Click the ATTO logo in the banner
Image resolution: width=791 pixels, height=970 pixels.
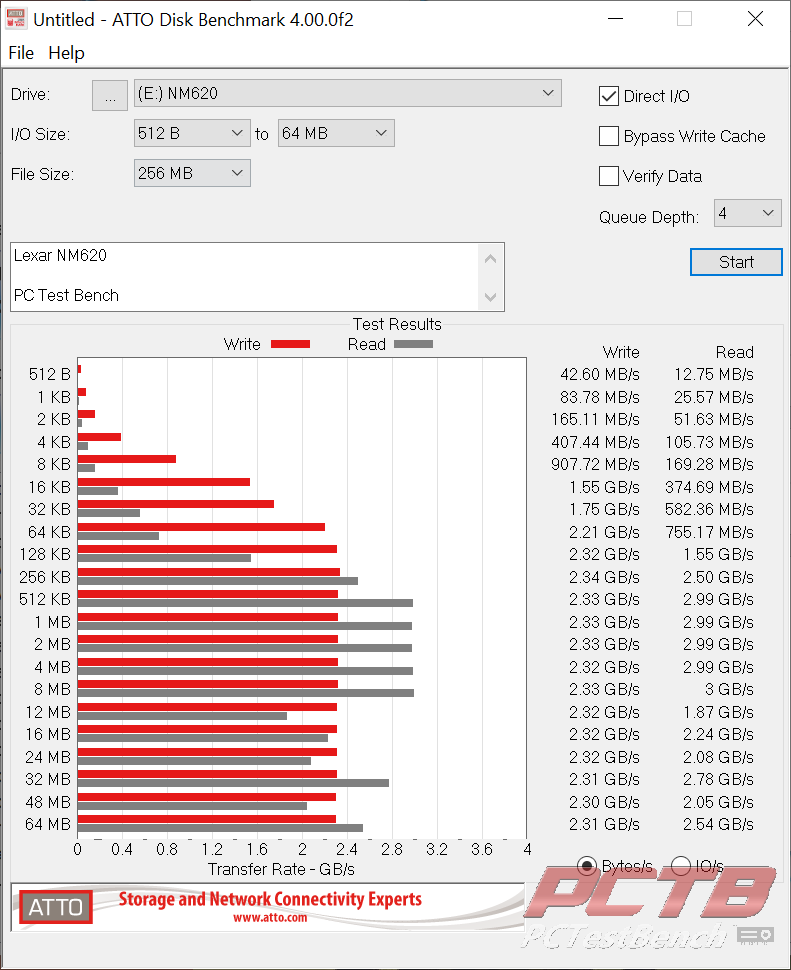pyautogui.click(x=56, y=907)
